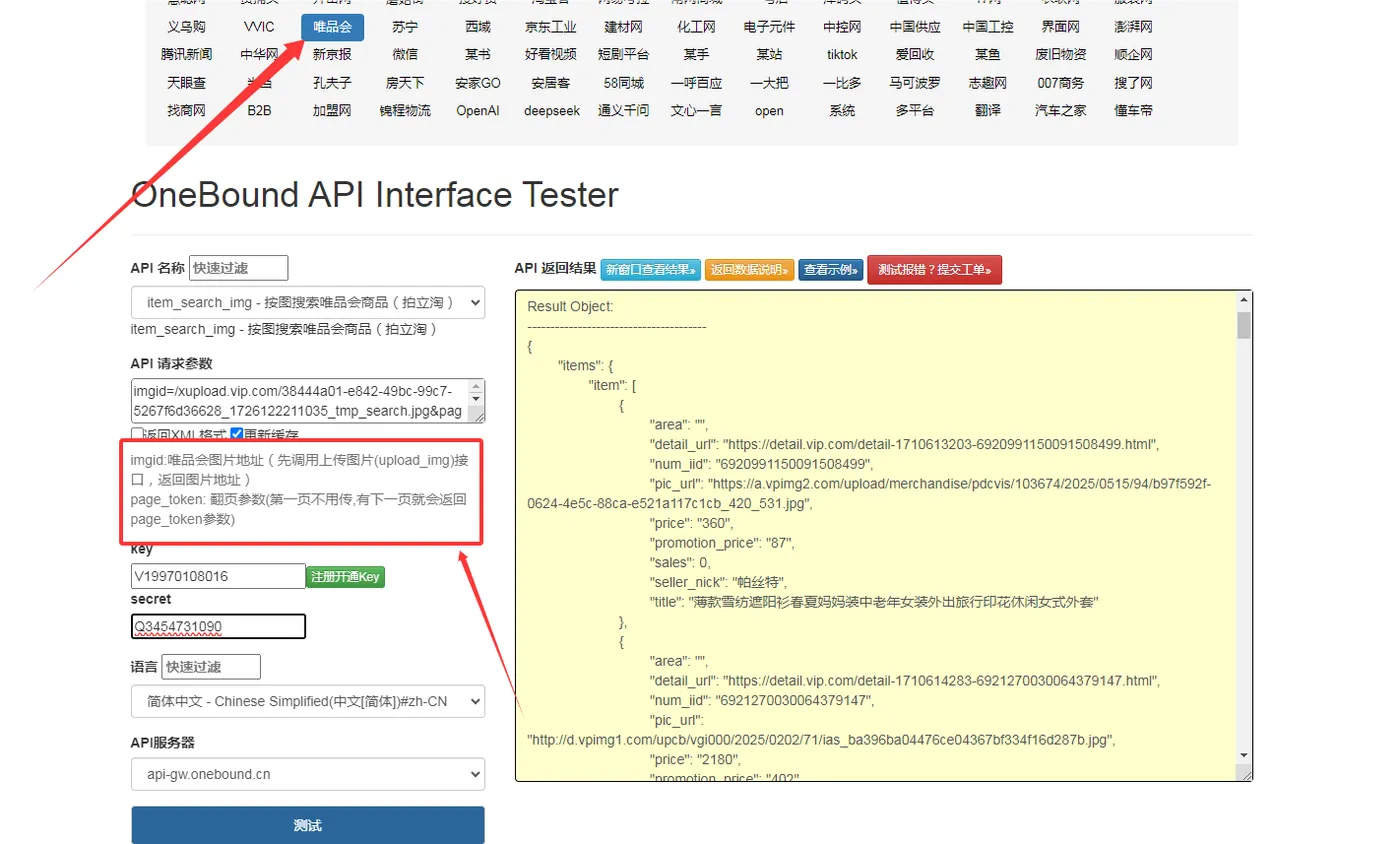Click the result panel scrollbar thumb
This screenshot has width=1400, height=844.
[x=1244, y=325]
